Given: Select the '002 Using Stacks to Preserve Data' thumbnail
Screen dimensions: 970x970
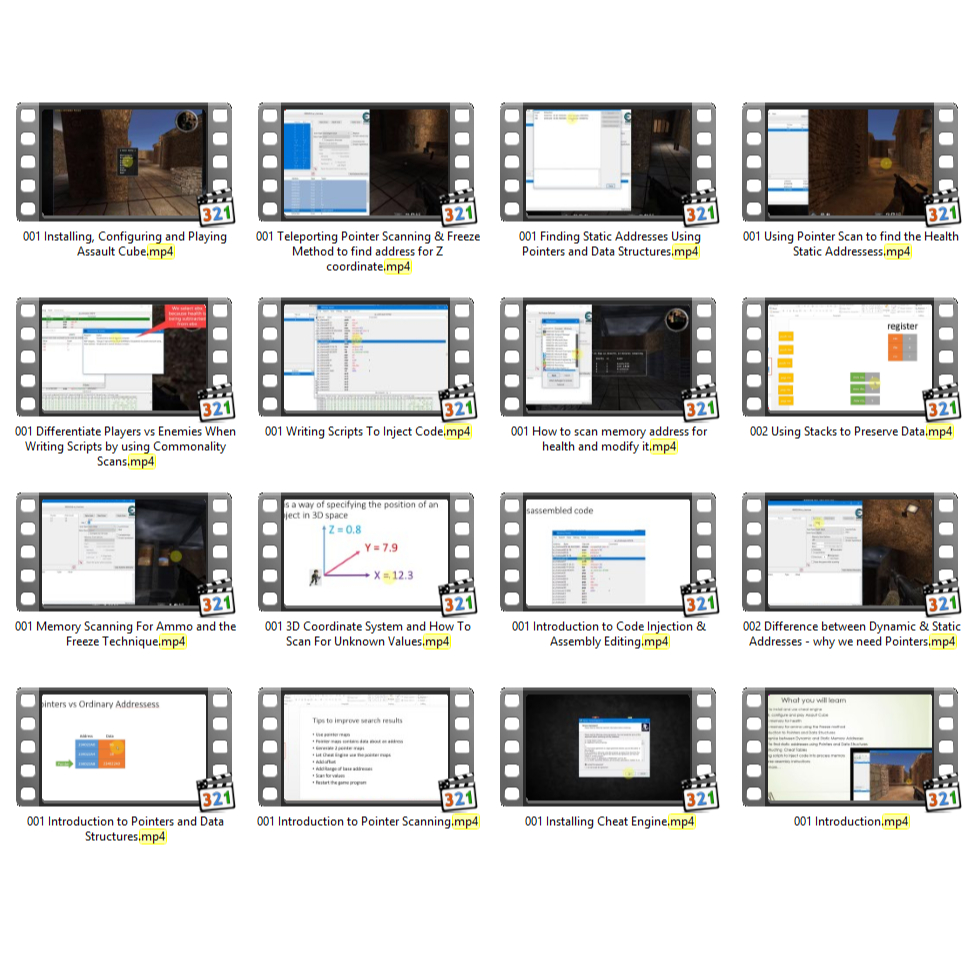Looking at the screenshot, I should point(850,356).
